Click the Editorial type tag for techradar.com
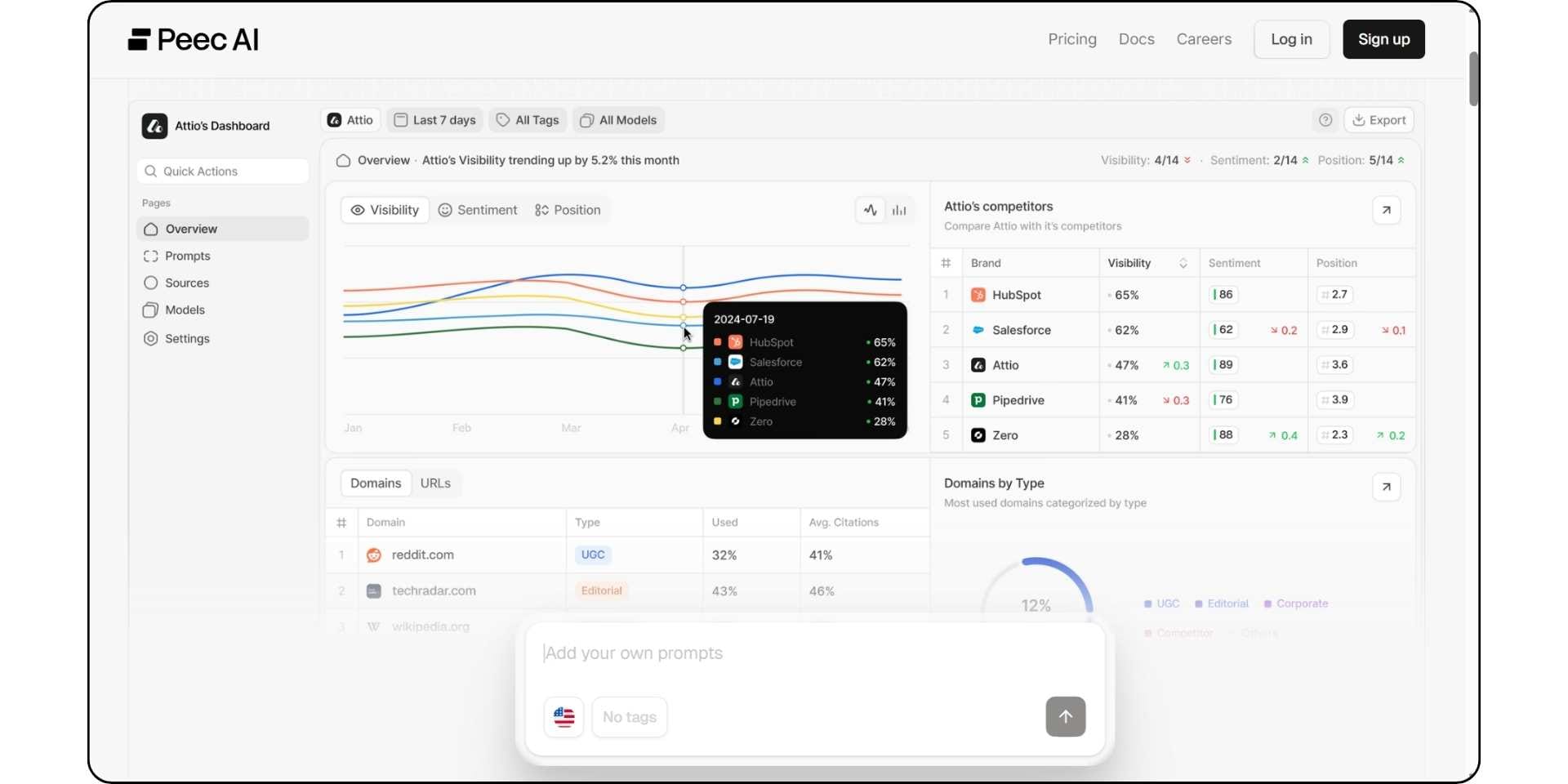The image size is (1568, 784). click(x=602, y=591)
